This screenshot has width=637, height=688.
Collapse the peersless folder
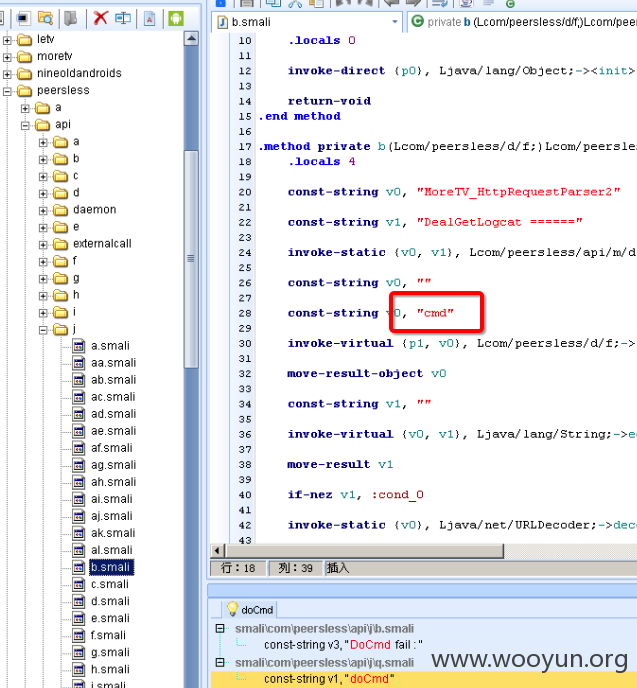(x=7, y=91)
